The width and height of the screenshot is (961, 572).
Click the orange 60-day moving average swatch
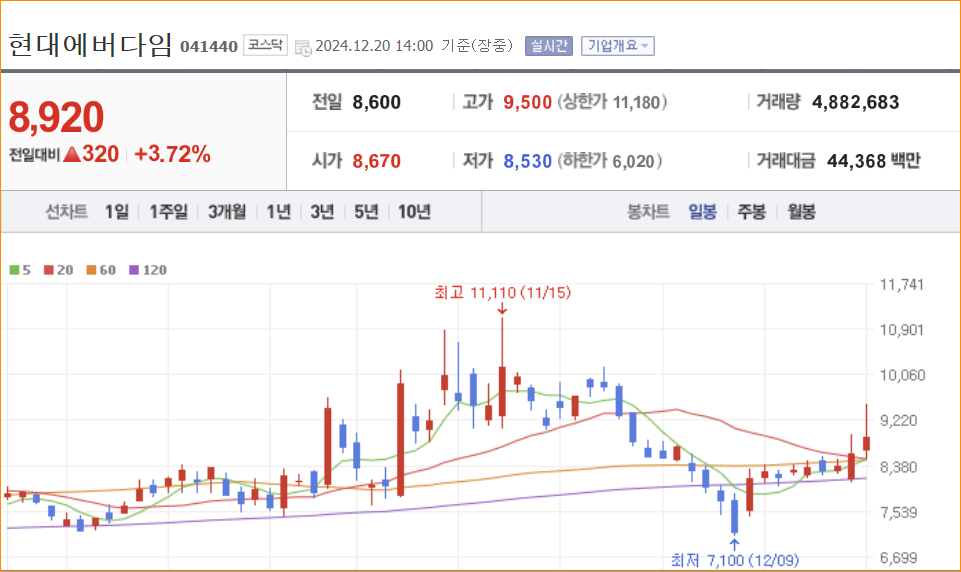pyautogui.click(x=91, y=270)
